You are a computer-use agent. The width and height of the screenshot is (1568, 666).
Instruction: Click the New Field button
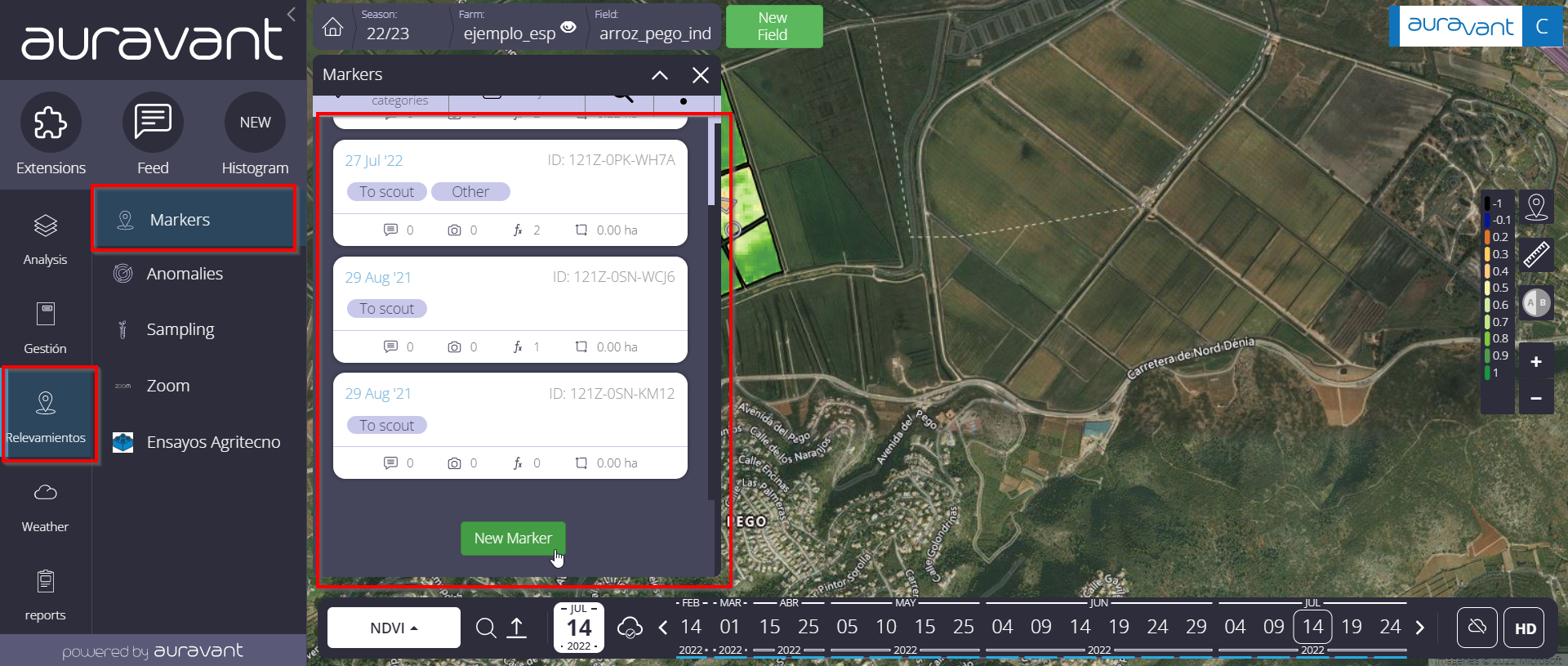[x=773, y=26]
